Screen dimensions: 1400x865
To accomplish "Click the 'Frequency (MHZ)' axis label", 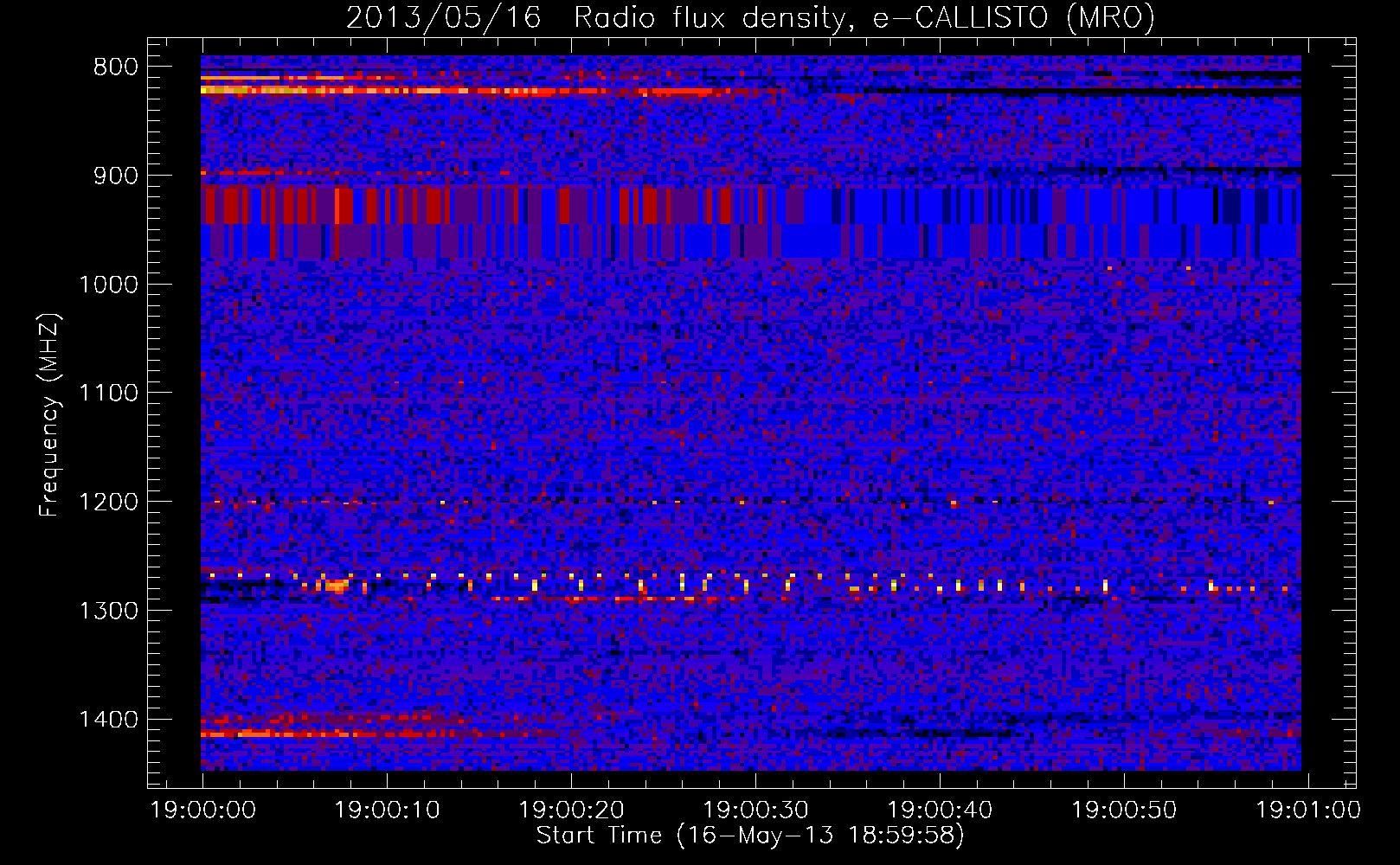I will click(x=49, y=415).
